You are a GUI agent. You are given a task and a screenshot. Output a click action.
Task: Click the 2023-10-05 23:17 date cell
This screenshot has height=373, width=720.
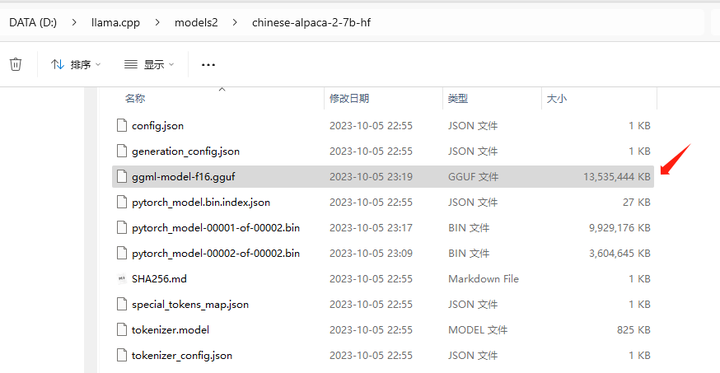pos(371,228)
